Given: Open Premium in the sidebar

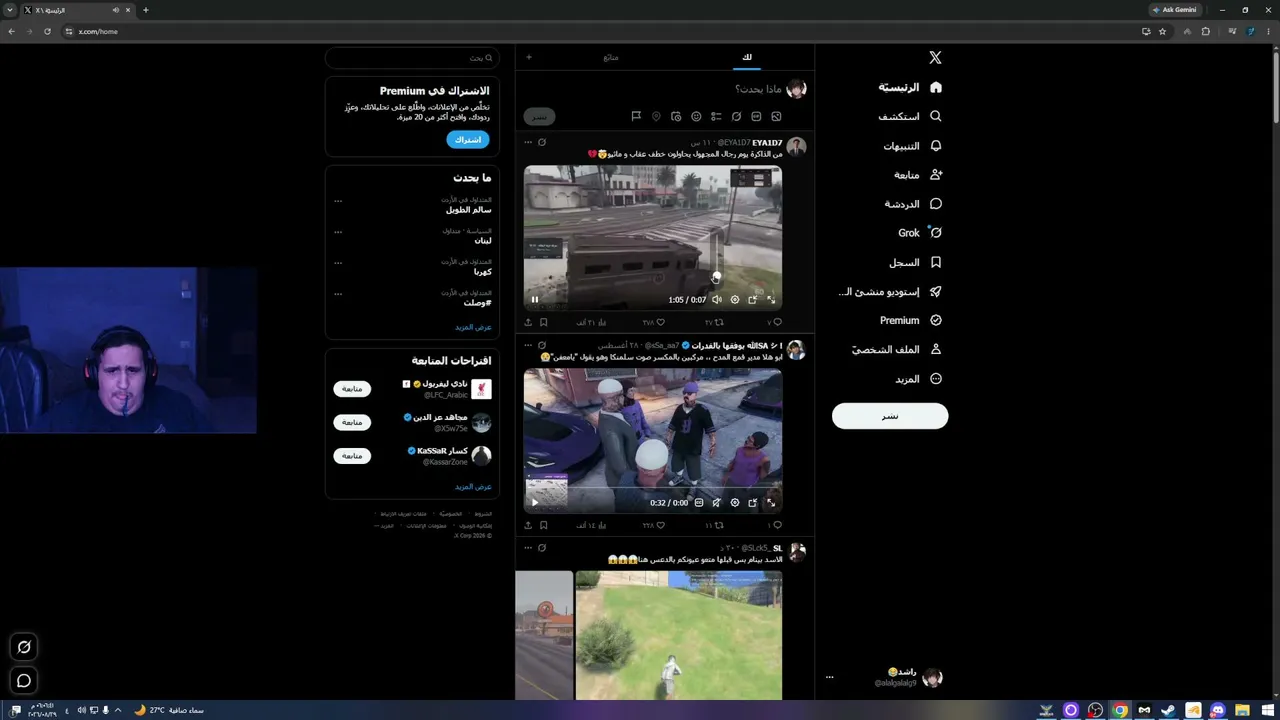Looking at the screenshot, I should point(911,321).
